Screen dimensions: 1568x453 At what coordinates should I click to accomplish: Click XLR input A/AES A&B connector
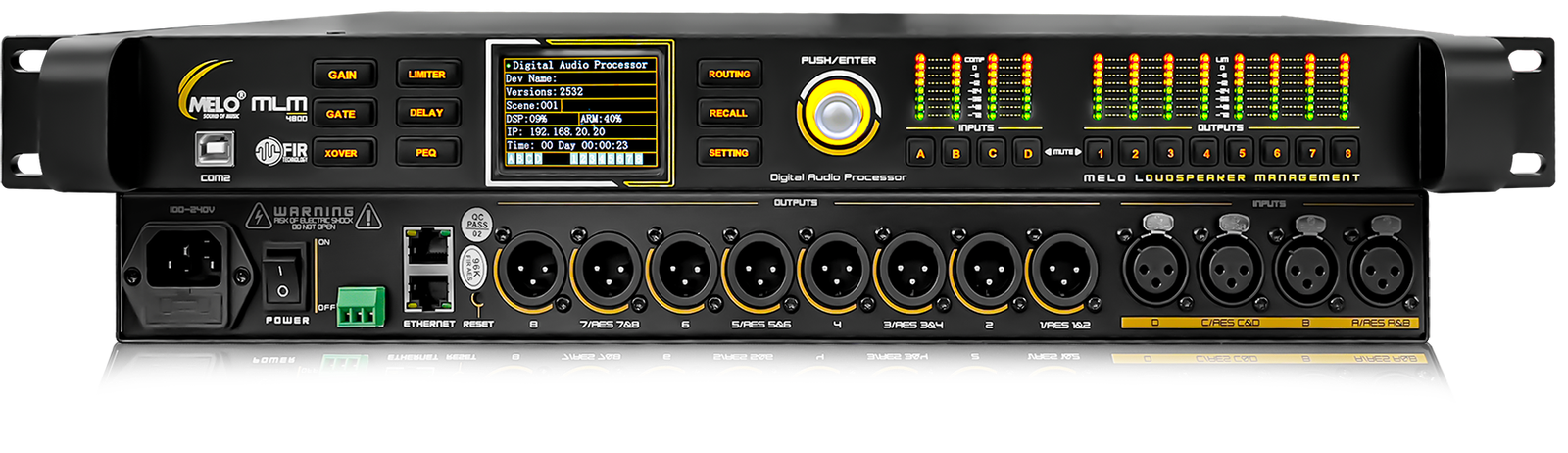(1381, 271)
